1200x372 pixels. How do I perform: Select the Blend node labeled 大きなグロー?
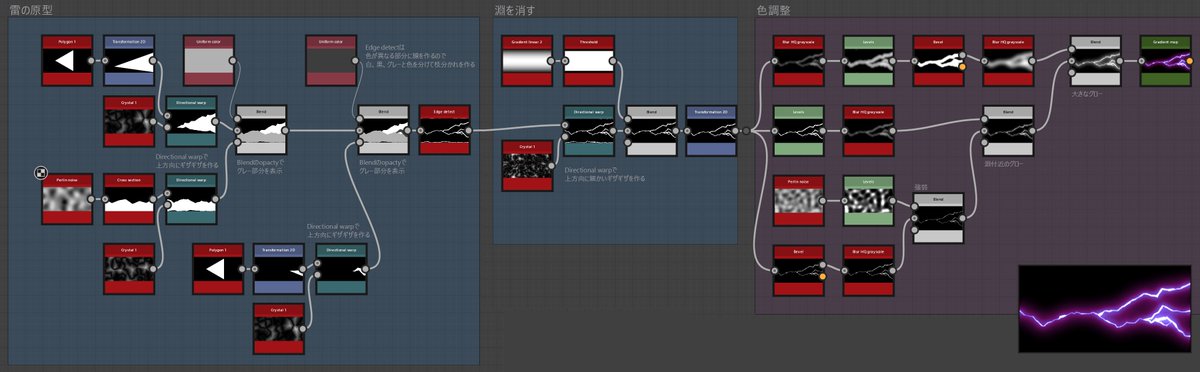[x=1095, y=60]
